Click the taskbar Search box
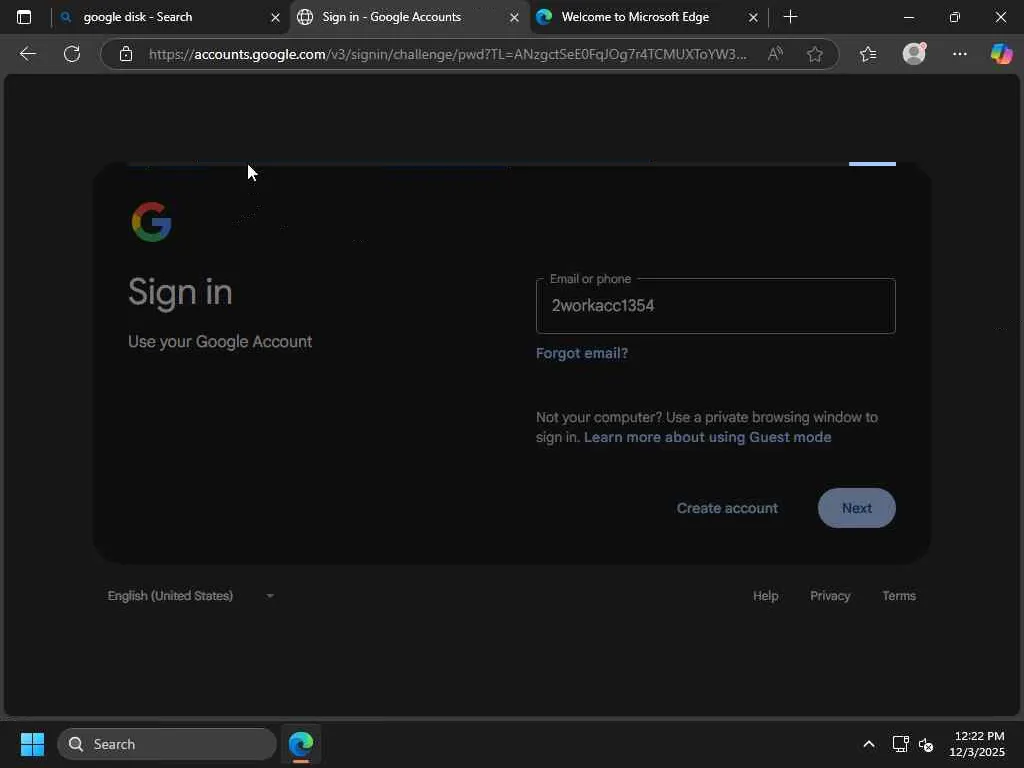Screen dimensions: 1024x768 167,744
